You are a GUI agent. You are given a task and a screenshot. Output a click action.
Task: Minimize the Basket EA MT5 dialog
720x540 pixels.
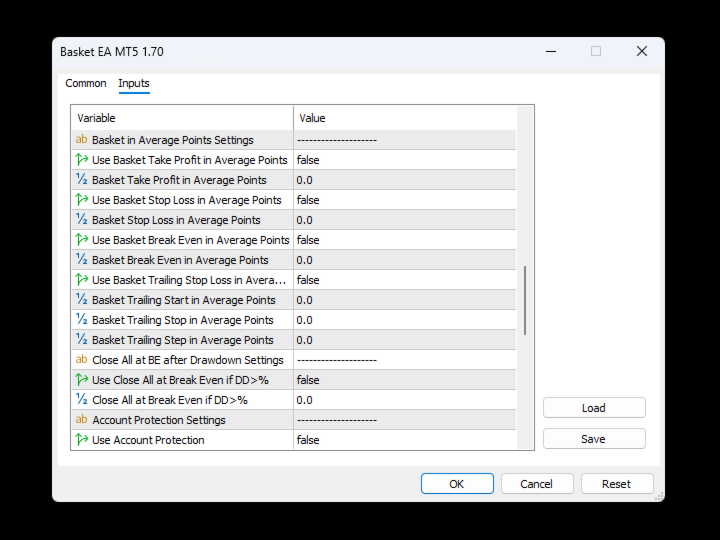point(551,51)
